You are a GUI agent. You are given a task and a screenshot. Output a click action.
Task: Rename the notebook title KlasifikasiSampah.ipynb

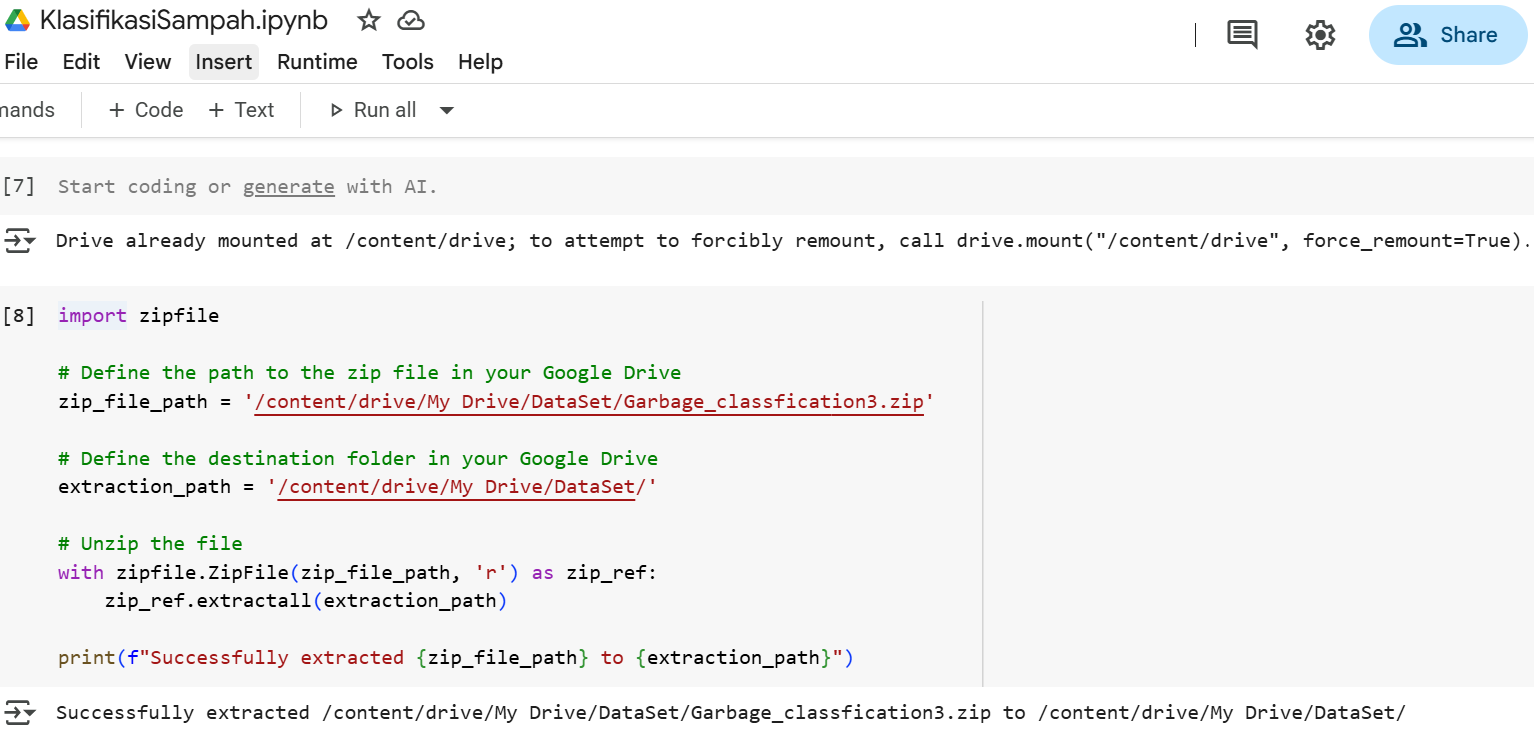click(x=184, y=21)
